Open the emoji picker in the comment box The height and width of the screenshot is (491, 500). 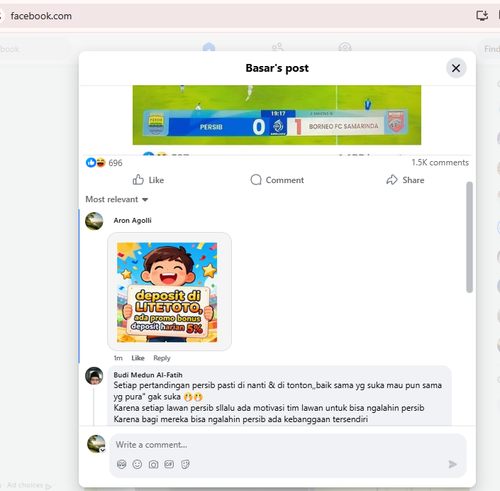(137, 464)
